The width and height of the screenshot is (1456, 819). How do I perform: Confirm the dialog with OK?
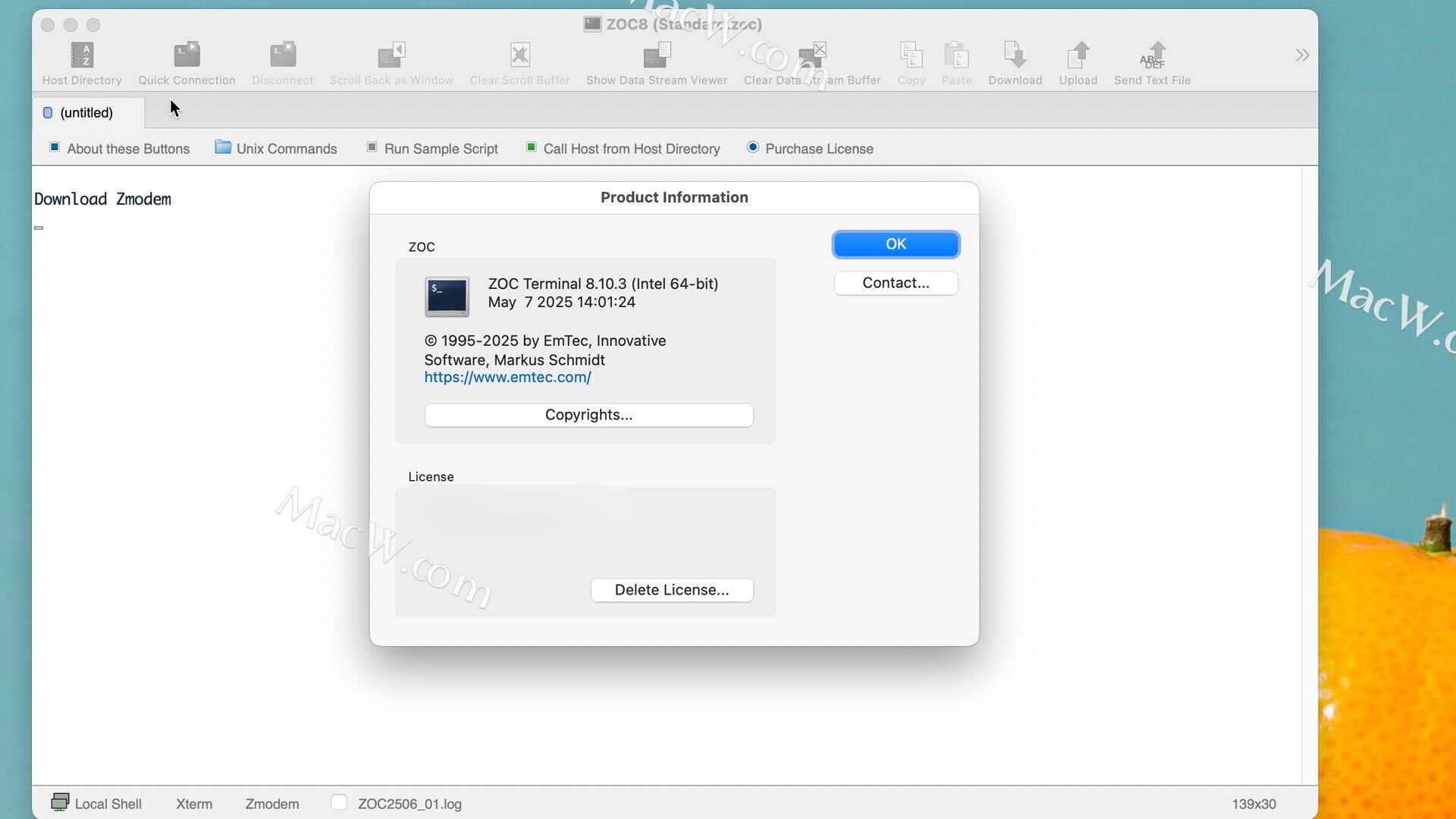(x=896, y=244)
